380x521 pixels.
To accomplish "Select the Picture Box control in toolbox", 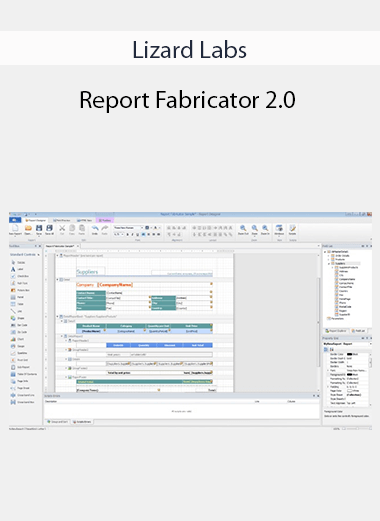I will tap(20, 290).
